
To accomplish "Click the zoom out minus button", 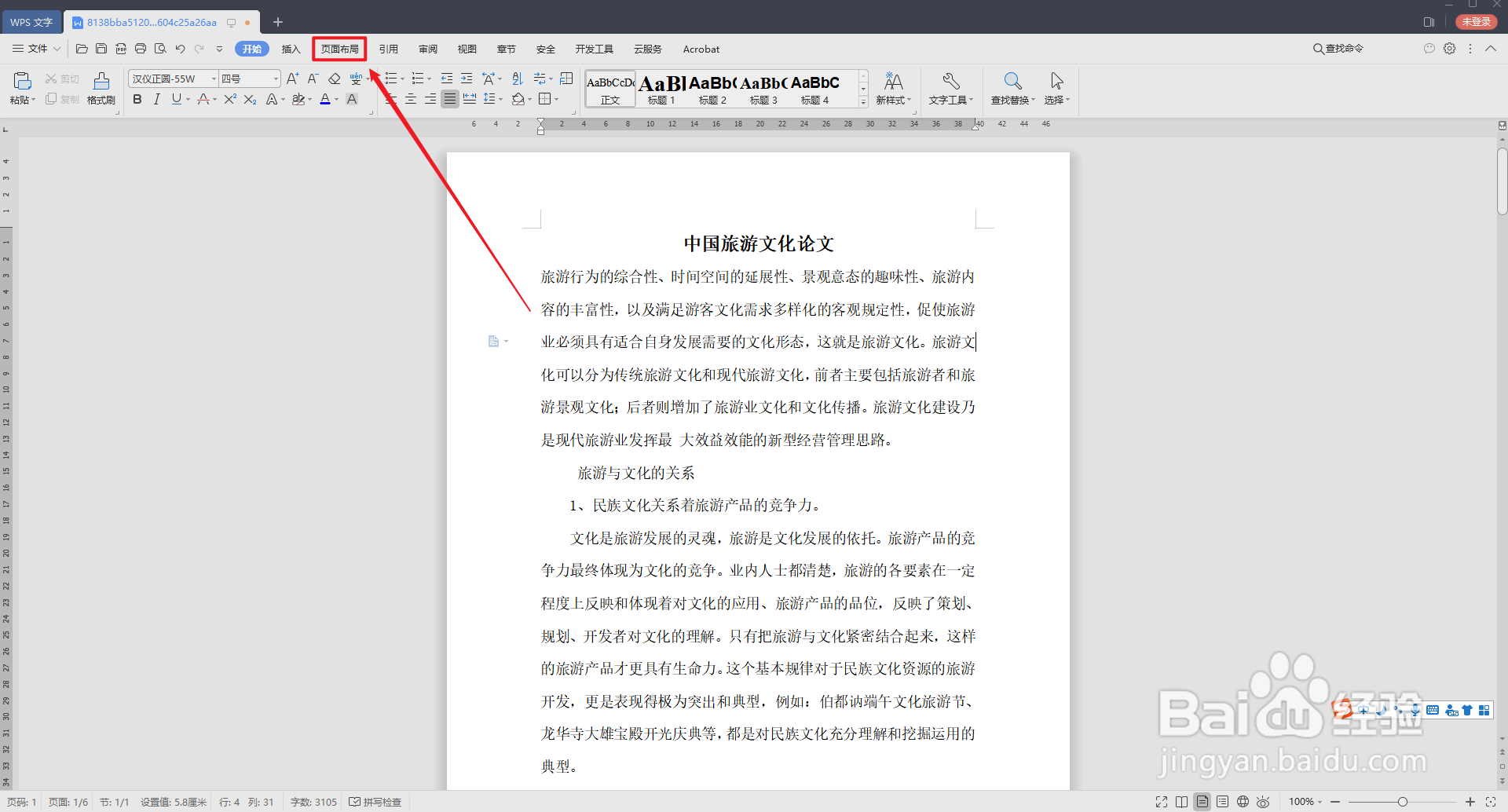I will pyautogui.click(x=1335, y=802).
